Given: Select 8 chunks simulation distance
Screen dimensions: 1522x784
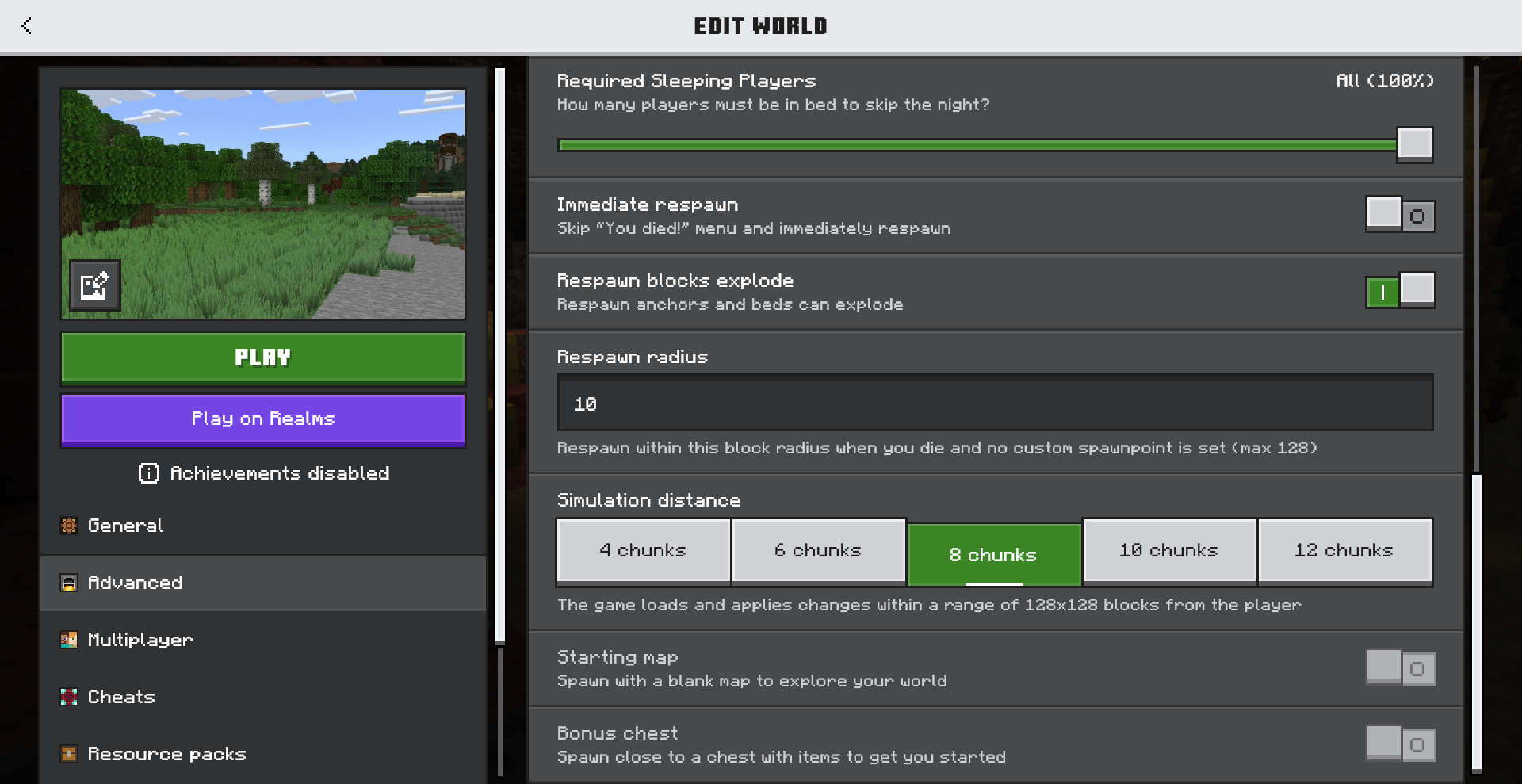Looking at the screenshot, I should pyautogui.click(x=993, y=554).
